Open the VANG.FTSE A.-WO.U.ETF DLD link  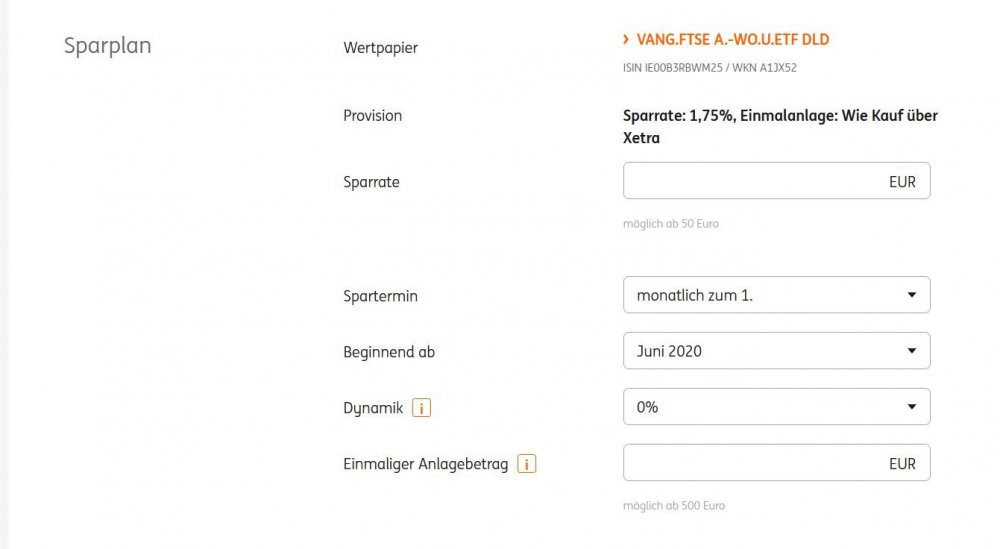[733, 40]
